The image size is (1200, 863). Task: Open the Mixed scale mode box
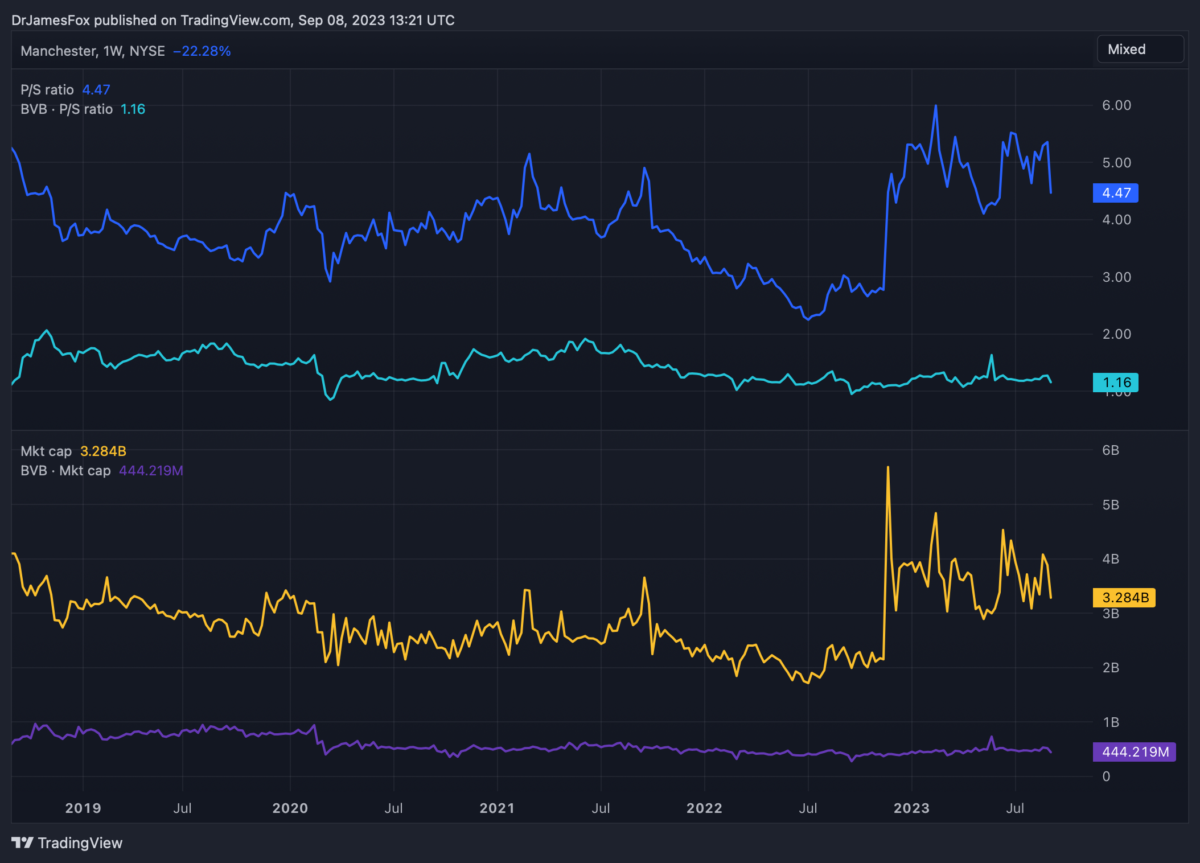point(1139,49)
